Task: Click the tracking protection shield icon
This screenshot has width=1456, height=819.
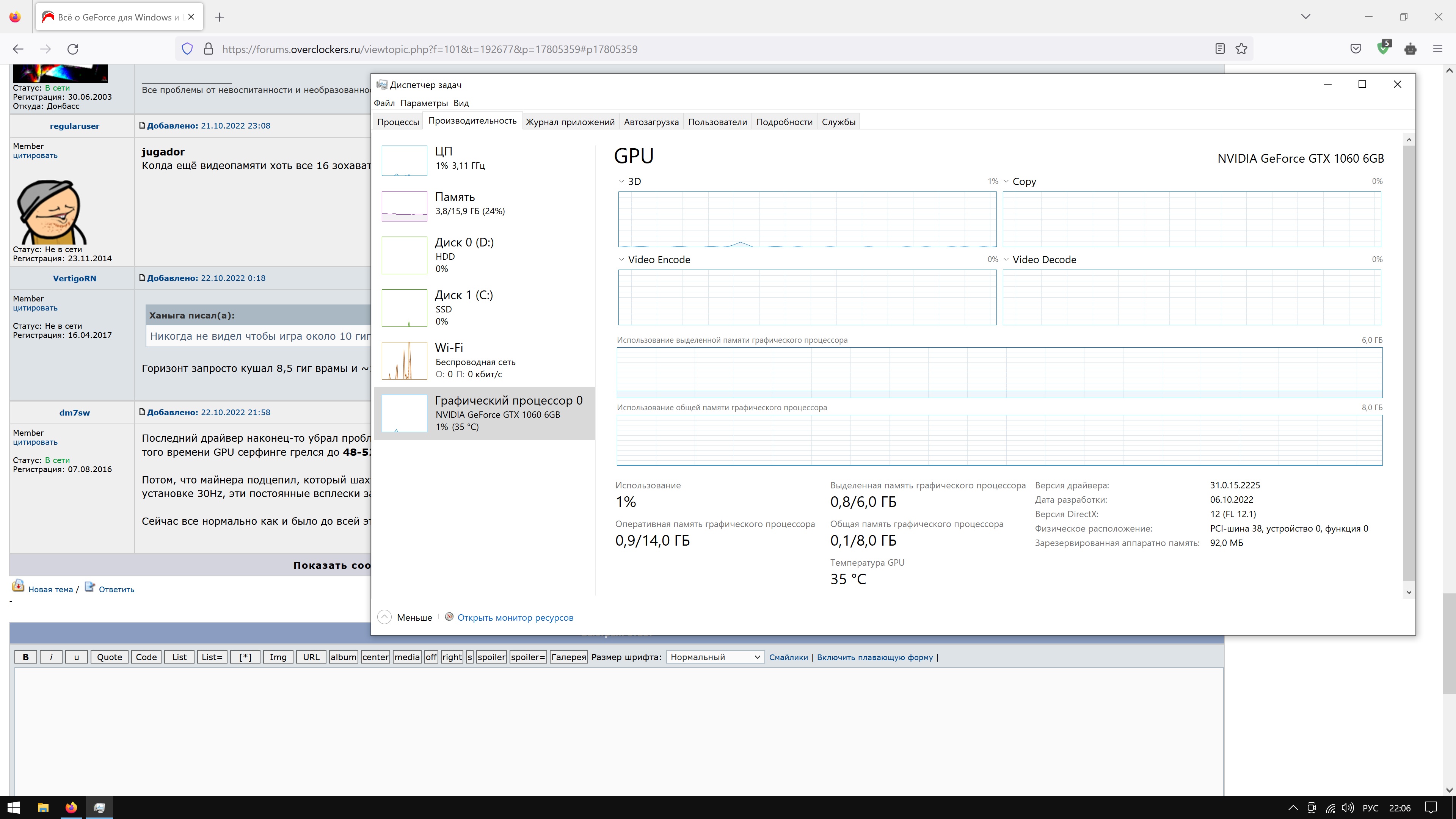Action: 188,49
